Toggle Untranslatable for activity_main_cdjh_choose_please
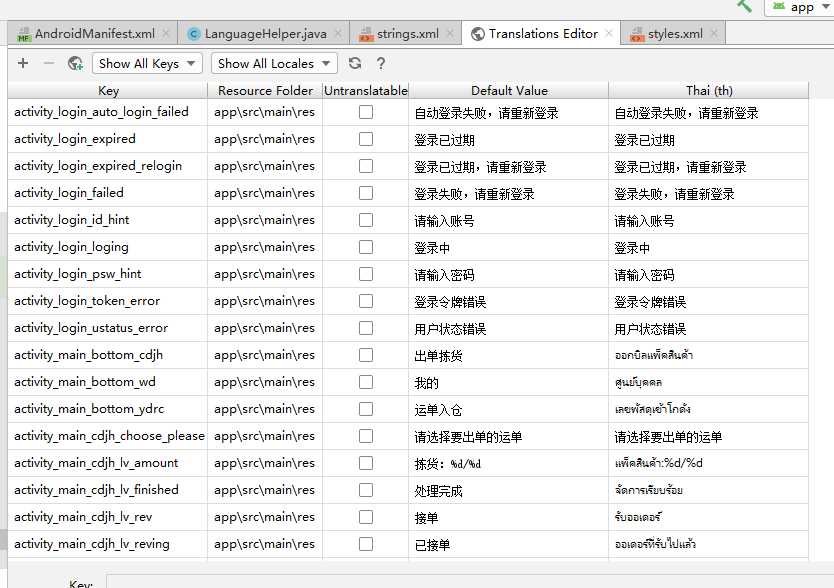 (x=366, y=436)
